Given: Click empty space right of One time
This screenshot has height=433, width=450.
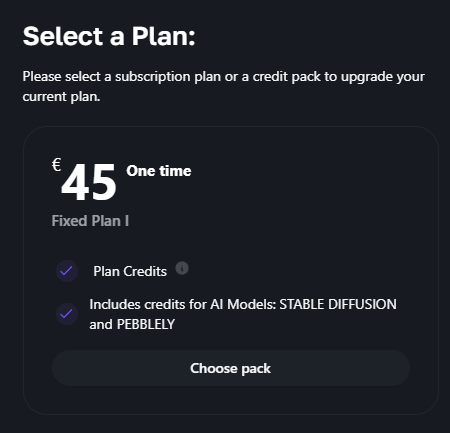Looking at the screenshot, I should pyautogui.click(x=300, y=171).
